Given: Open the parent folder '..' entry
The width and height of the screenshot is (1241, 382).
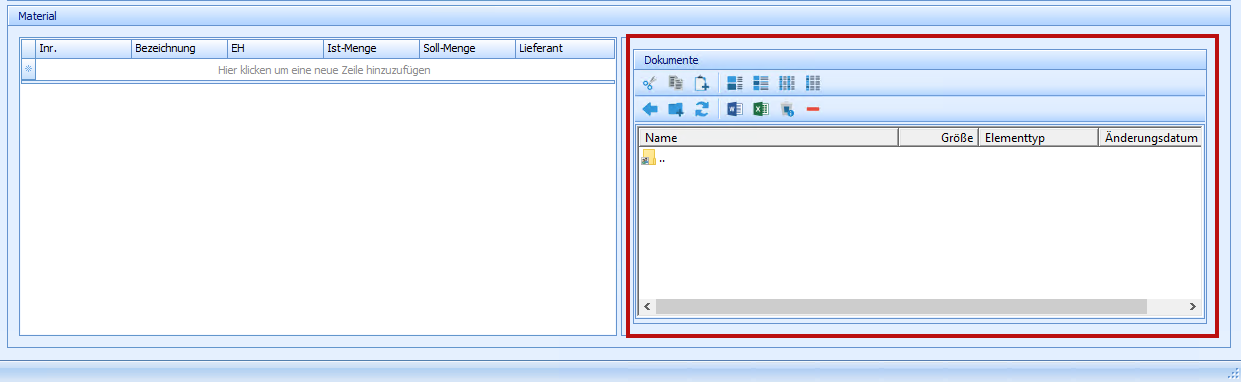Looking at the screenshot, I should [654, 159].
